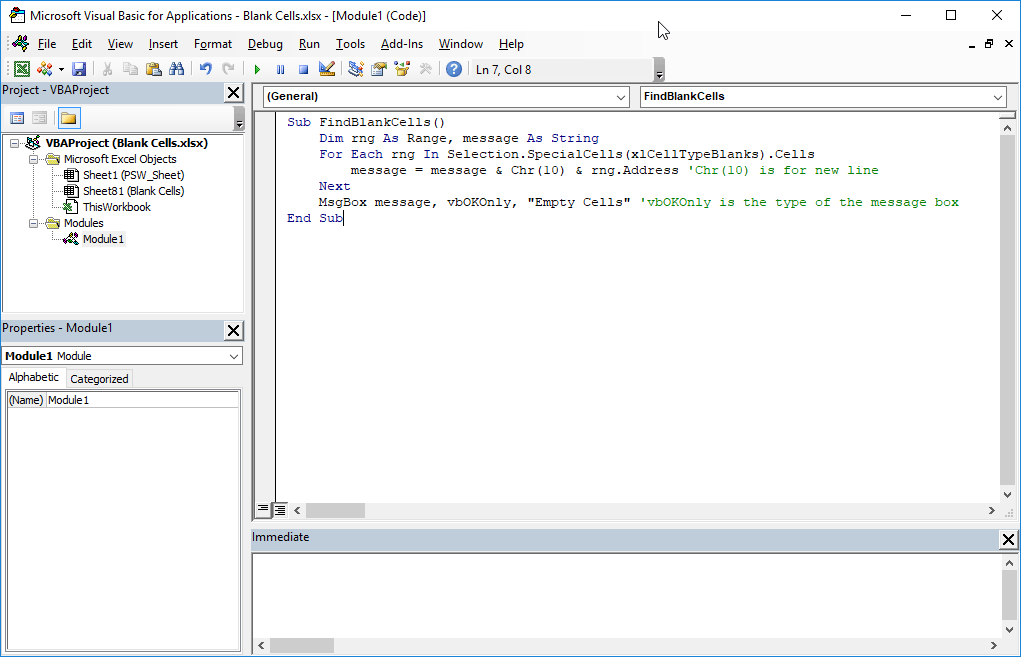The width and height of the screenshot is (1021, 657).
Task: Click the Break pause icon
Action: pos(281,69)
